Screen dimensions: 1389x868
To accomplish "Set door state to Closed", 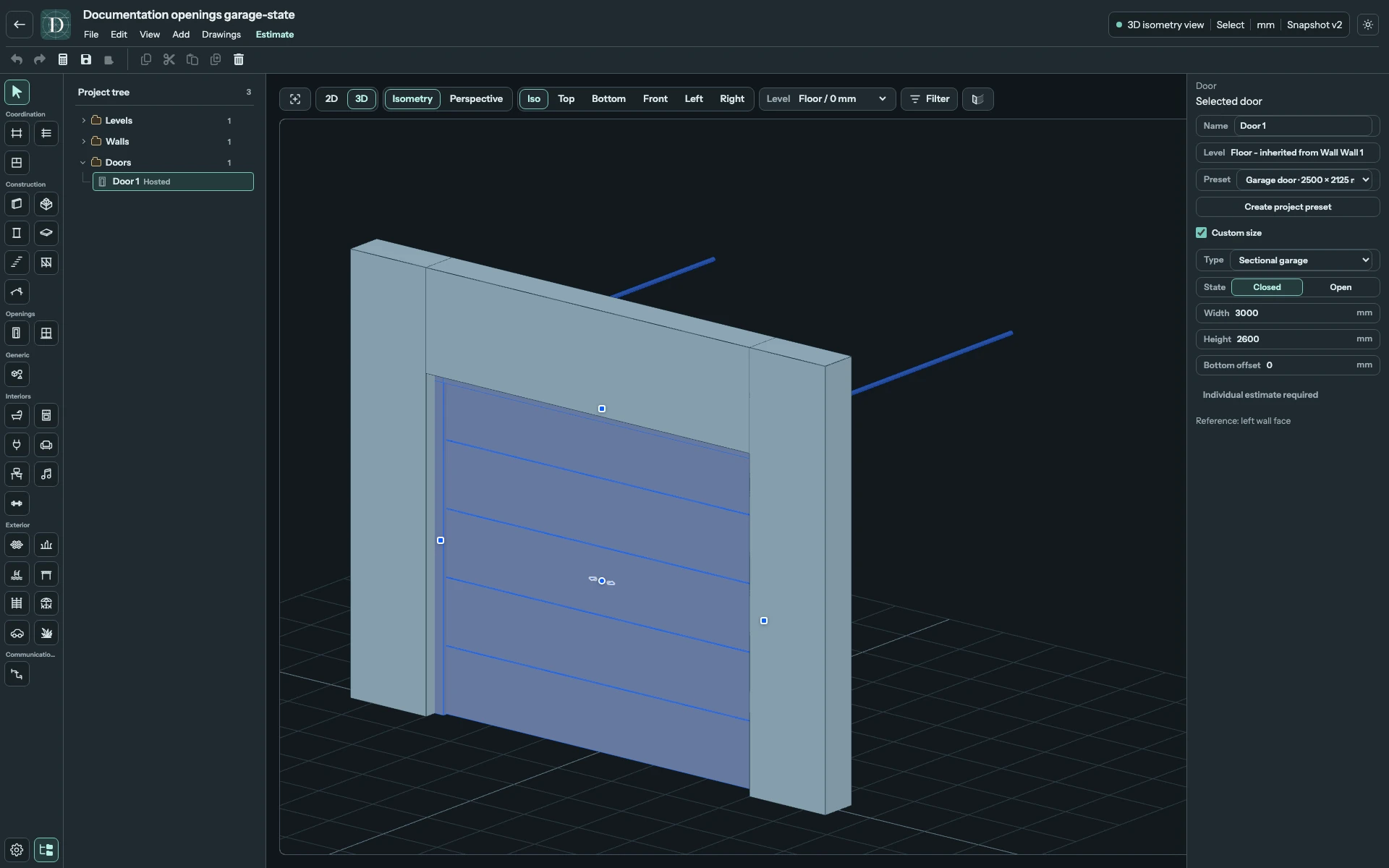I will pos(1267,287).
